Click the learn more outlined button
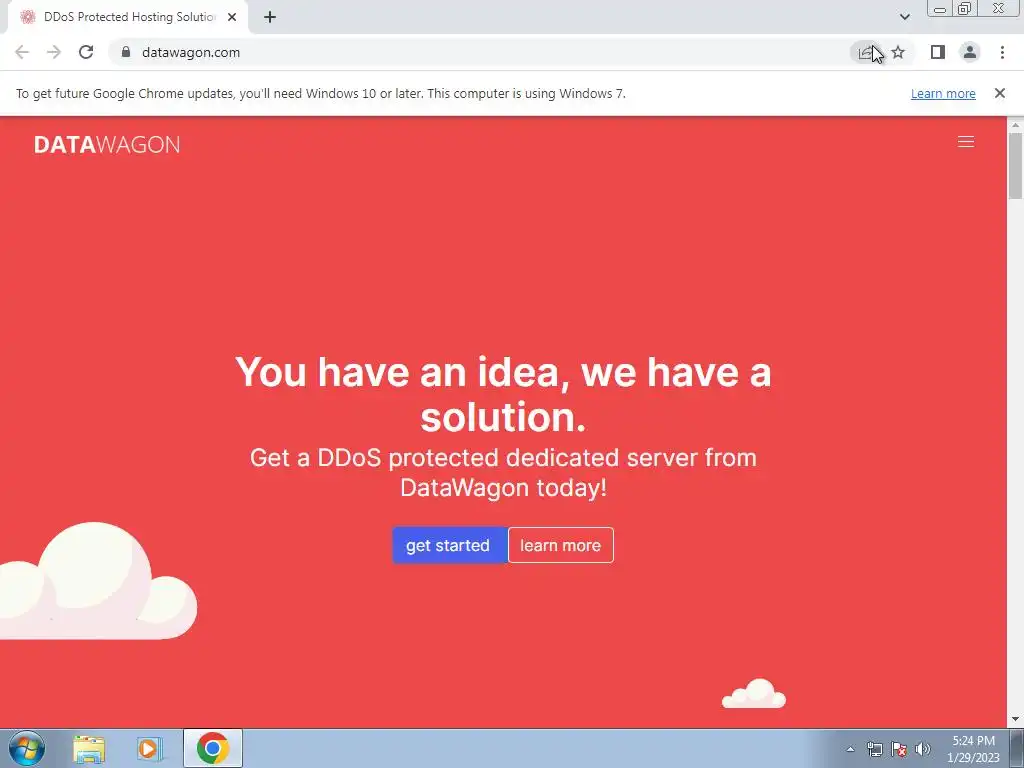1024x768 pixels. [560, 545]
